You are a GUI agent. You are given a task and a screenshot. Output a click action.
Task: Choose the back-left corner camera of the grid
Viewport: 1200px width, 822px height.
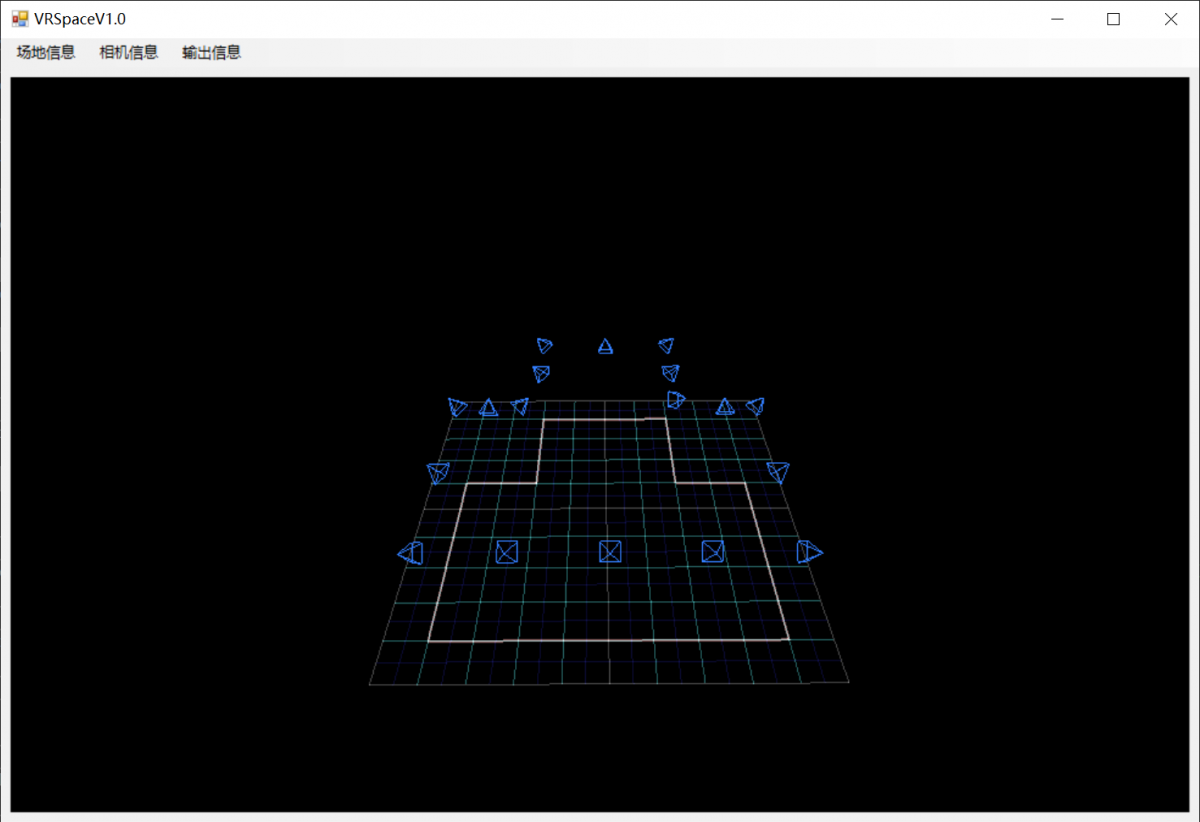(x=457, y=407)
